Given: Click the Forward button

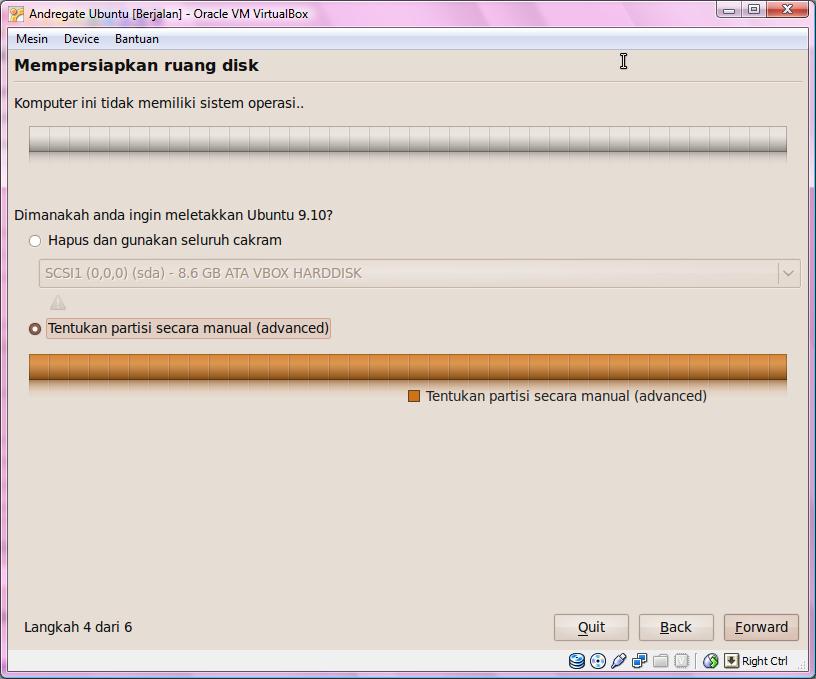Looking at the screenshot, I should click(x=761, y=627).
